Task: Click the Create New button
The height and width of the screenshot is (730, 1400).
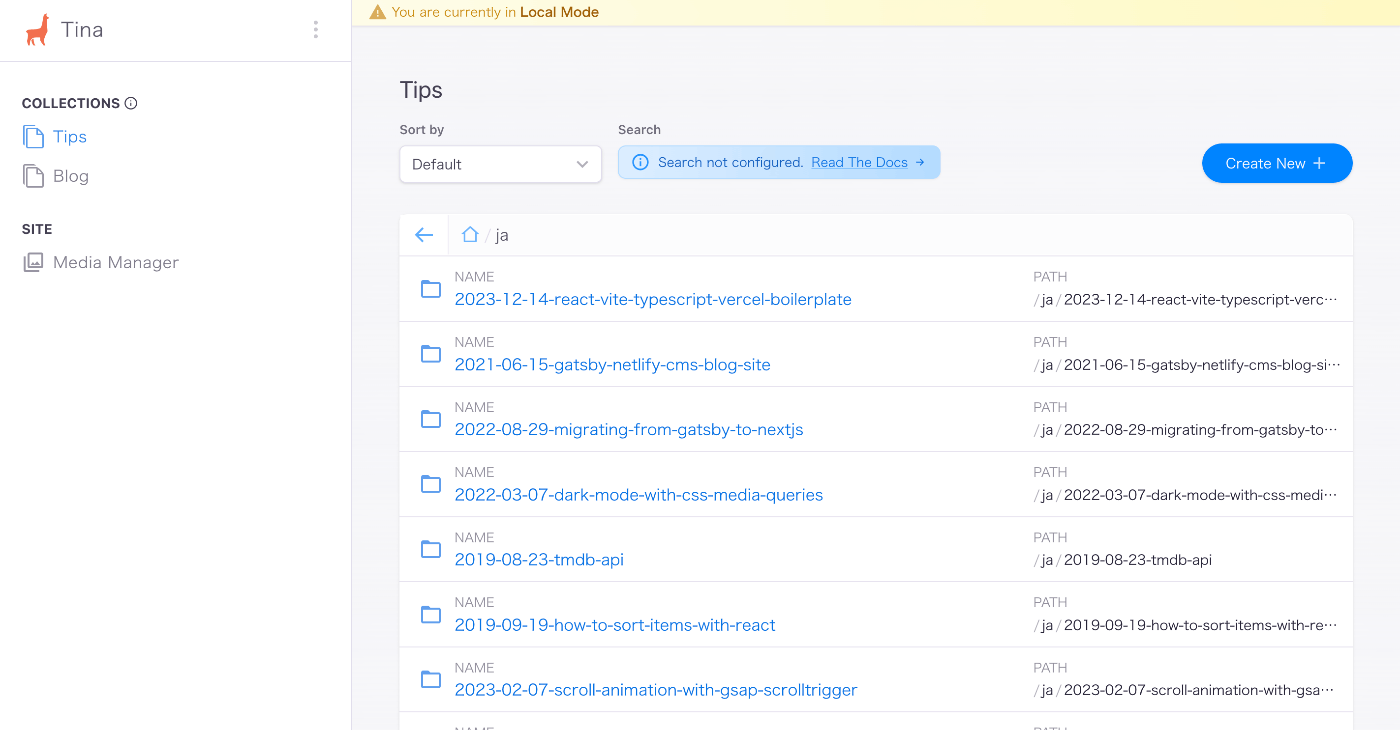Action: [x=1277, y=163]
